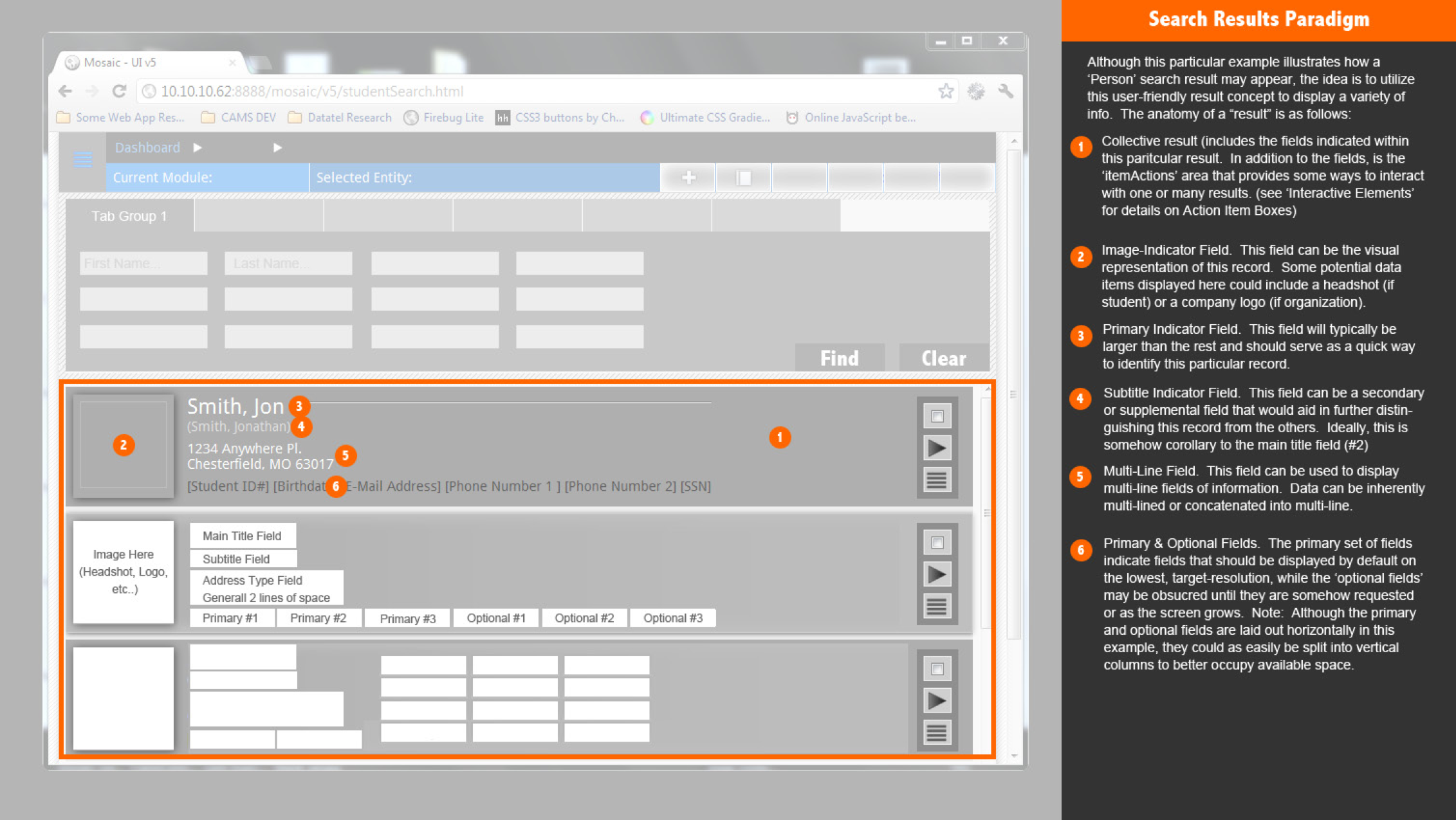Screen dimensions: 1456x820
Task: Check the Main Title Field result checkbox
Action: pyautogui.click(x=937, y=543)
